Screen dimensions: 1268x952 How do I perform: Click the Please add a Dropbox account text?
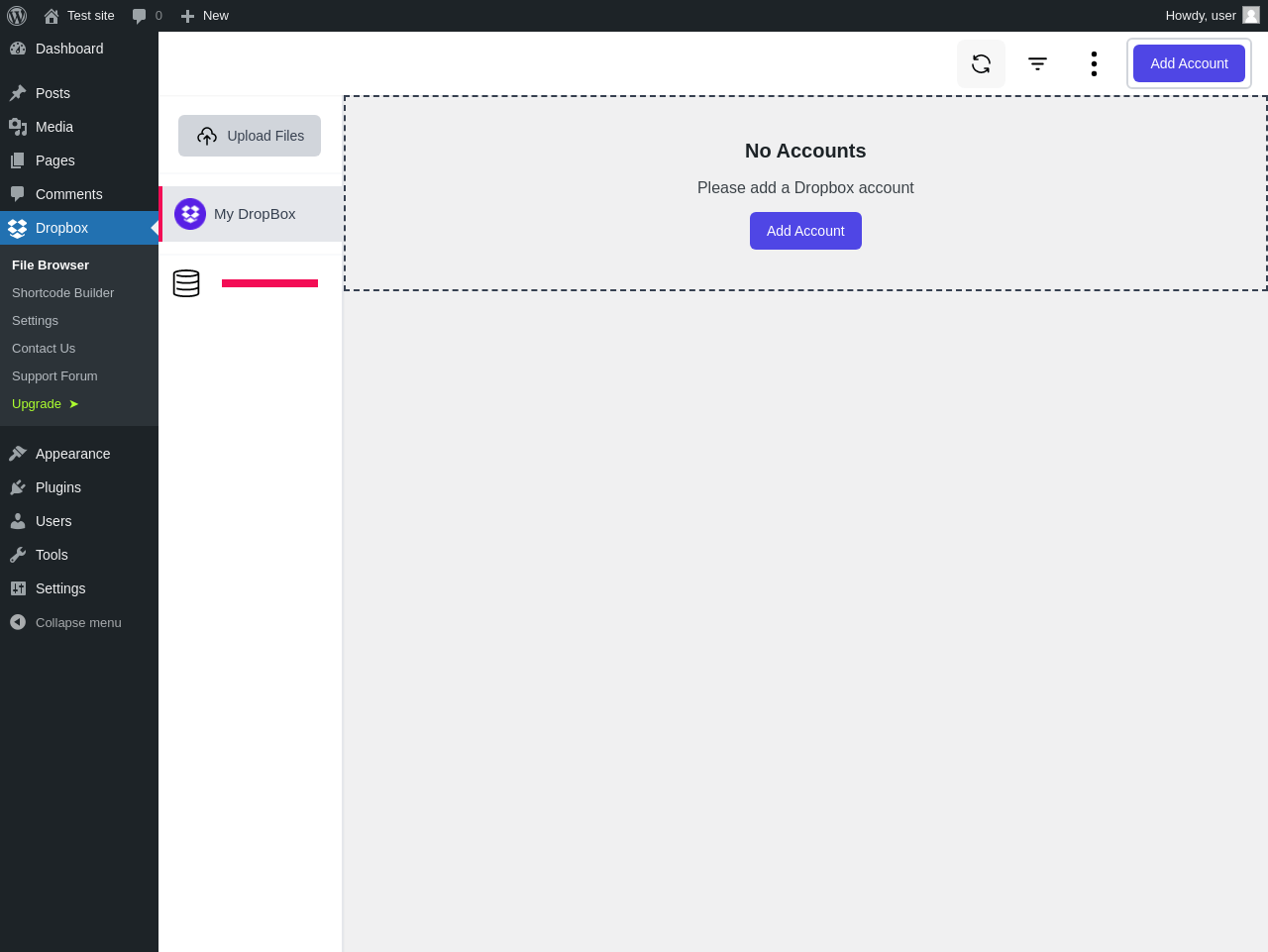pos(805,188)
